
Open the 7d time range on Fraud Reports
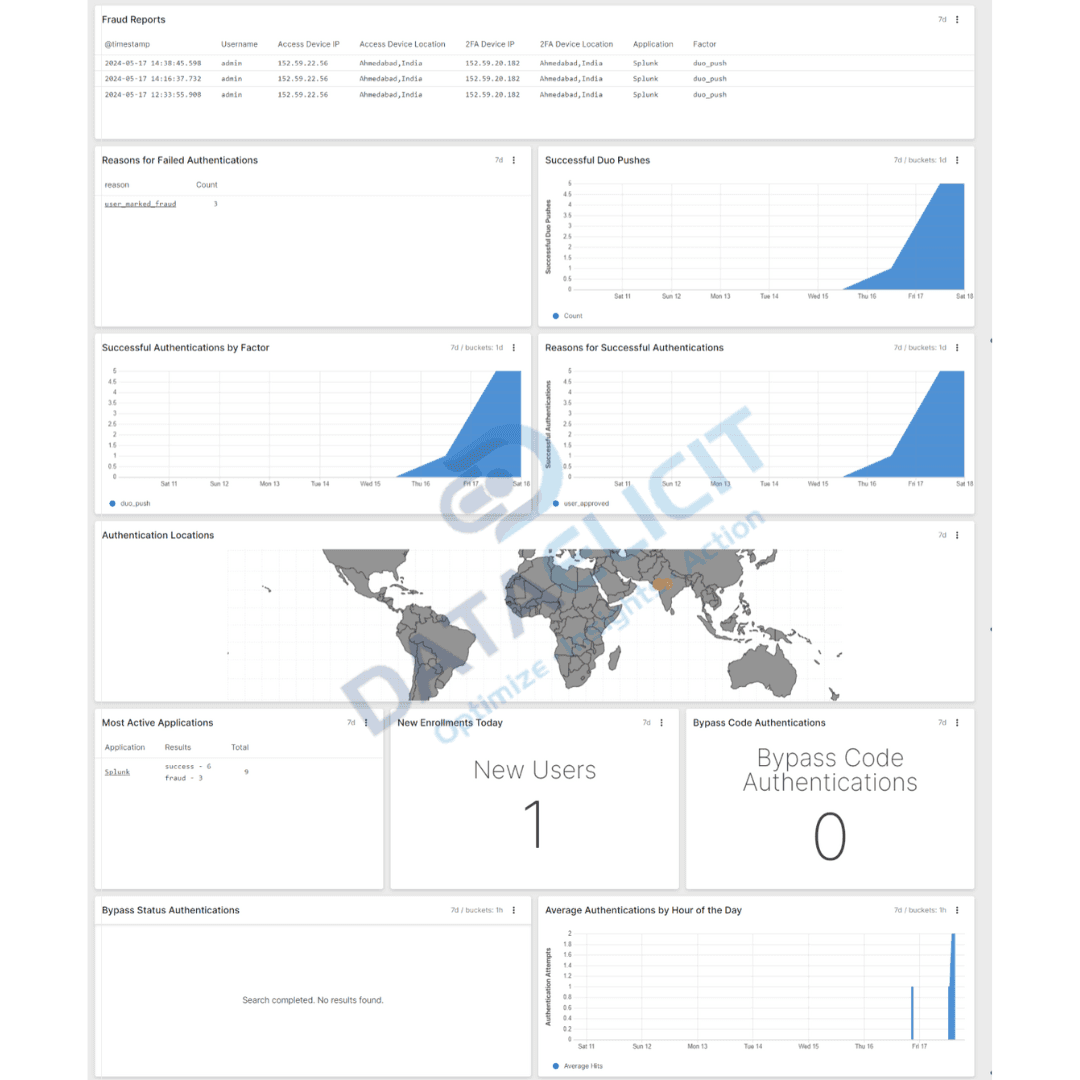(x=940, y=19)
